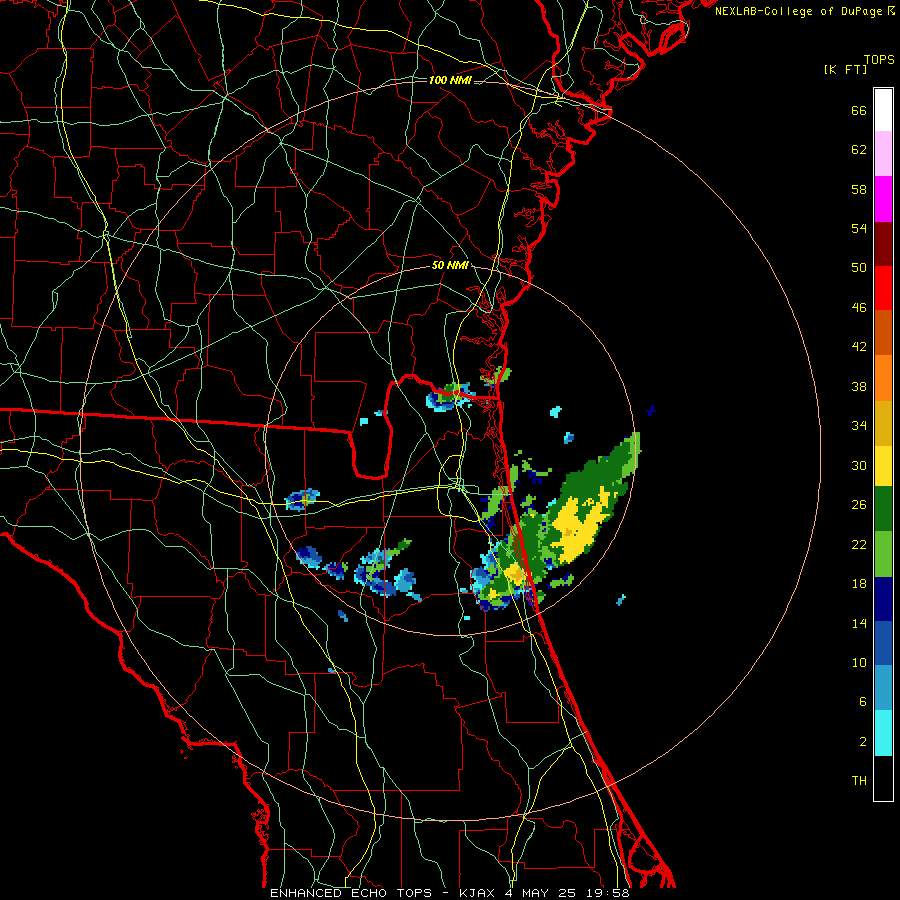The image size is (900, 900).
Task: Click the "26" legend value
Action: click(859, 505)
